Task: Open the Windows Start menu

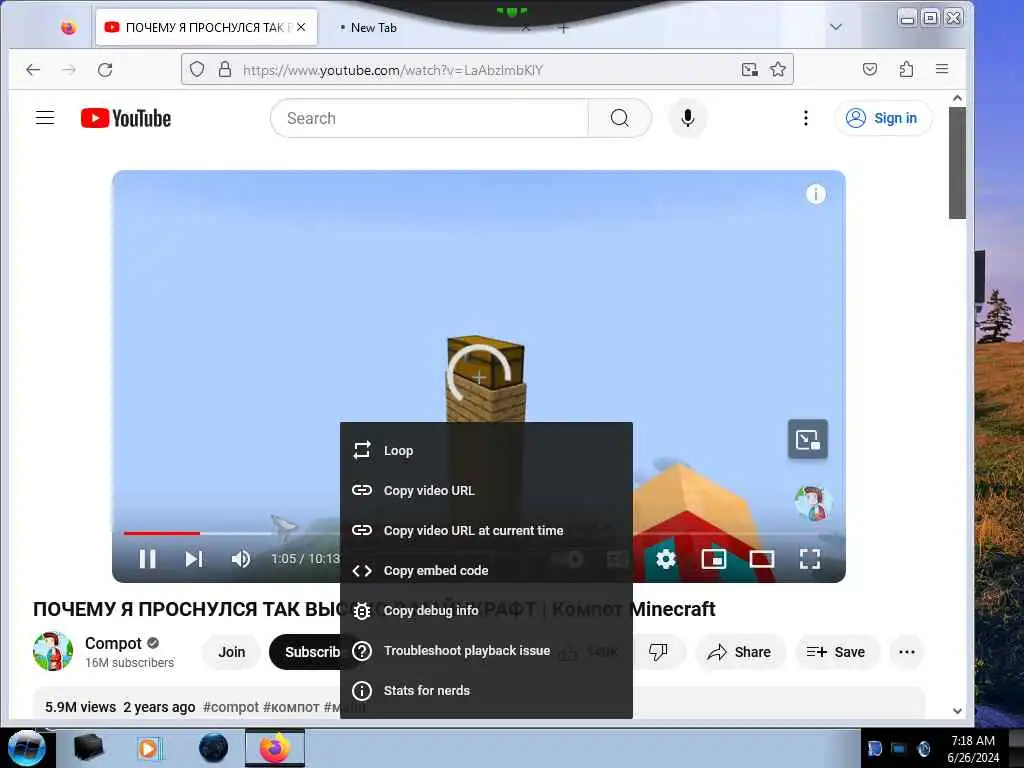Action: (x=26, y=748)
